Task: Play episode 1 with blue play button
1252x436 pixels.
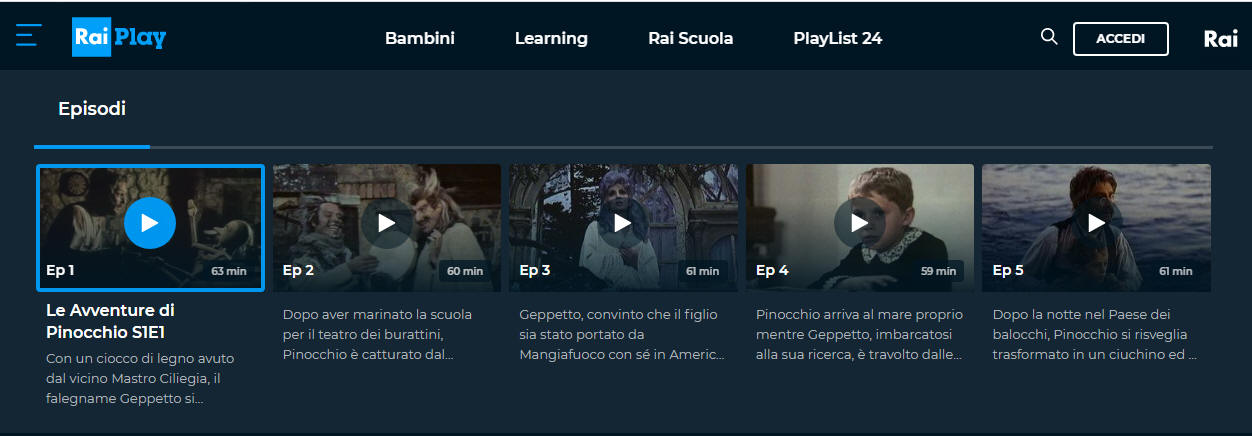Action: click(x=150, y=222)
